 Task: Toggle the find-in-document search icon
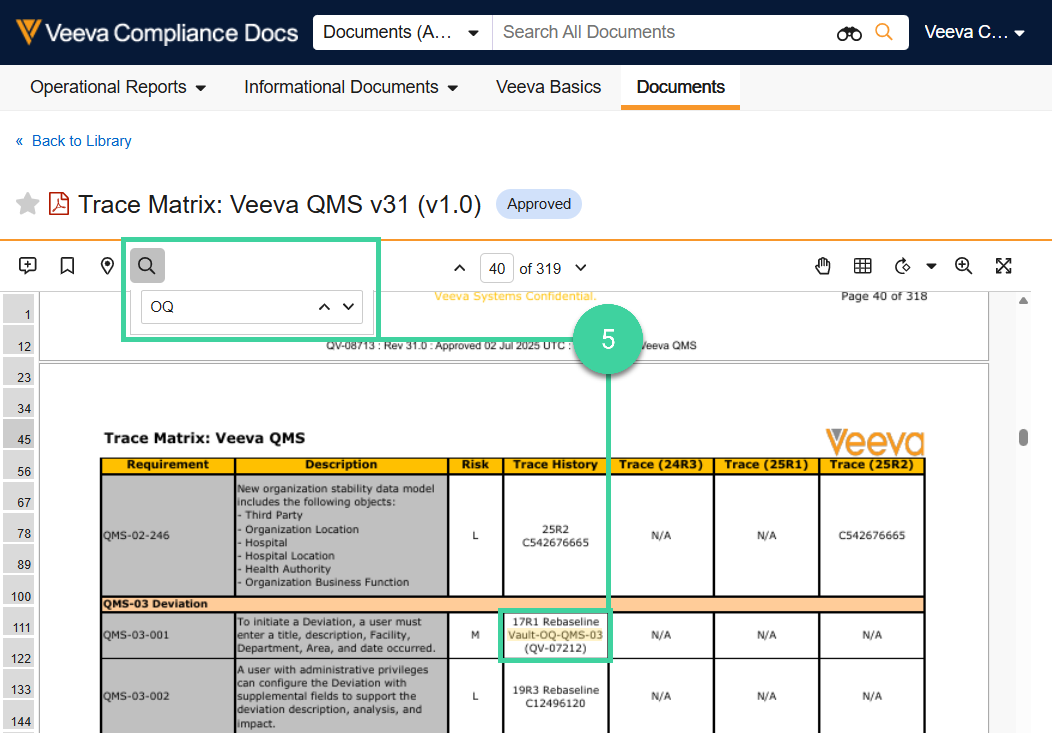[x=147, y=266]
